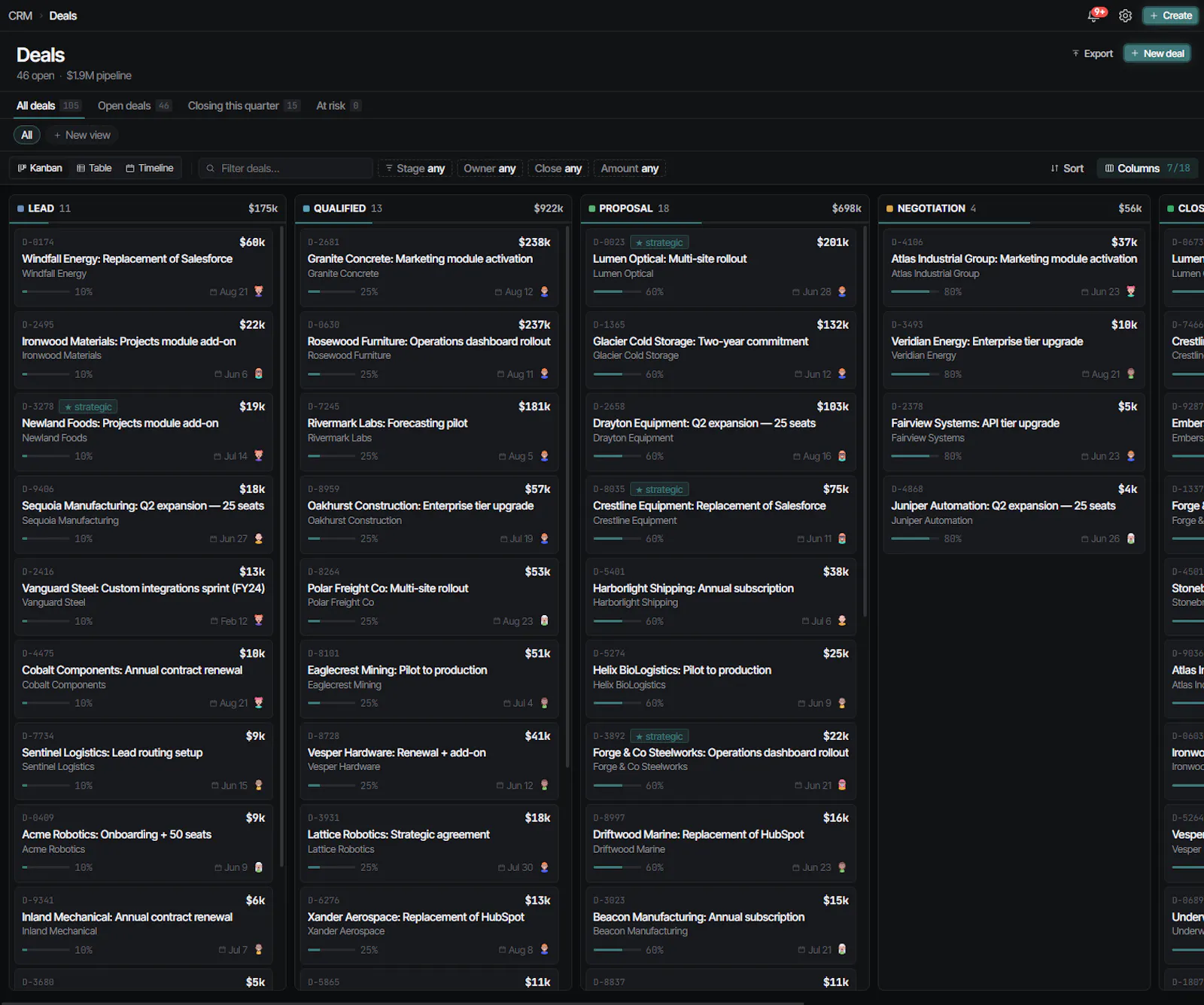Open the notifications bell icon
1204x1005 pixels.
pos(1095,16)
